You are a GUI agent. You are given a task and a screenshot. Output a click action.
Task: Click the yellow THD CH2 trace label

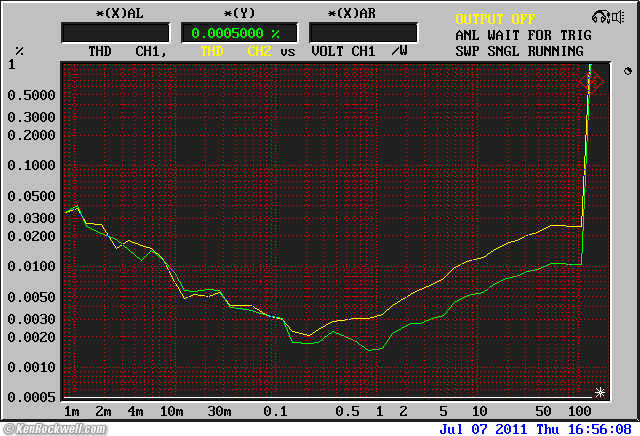click(x=236, y=51)
